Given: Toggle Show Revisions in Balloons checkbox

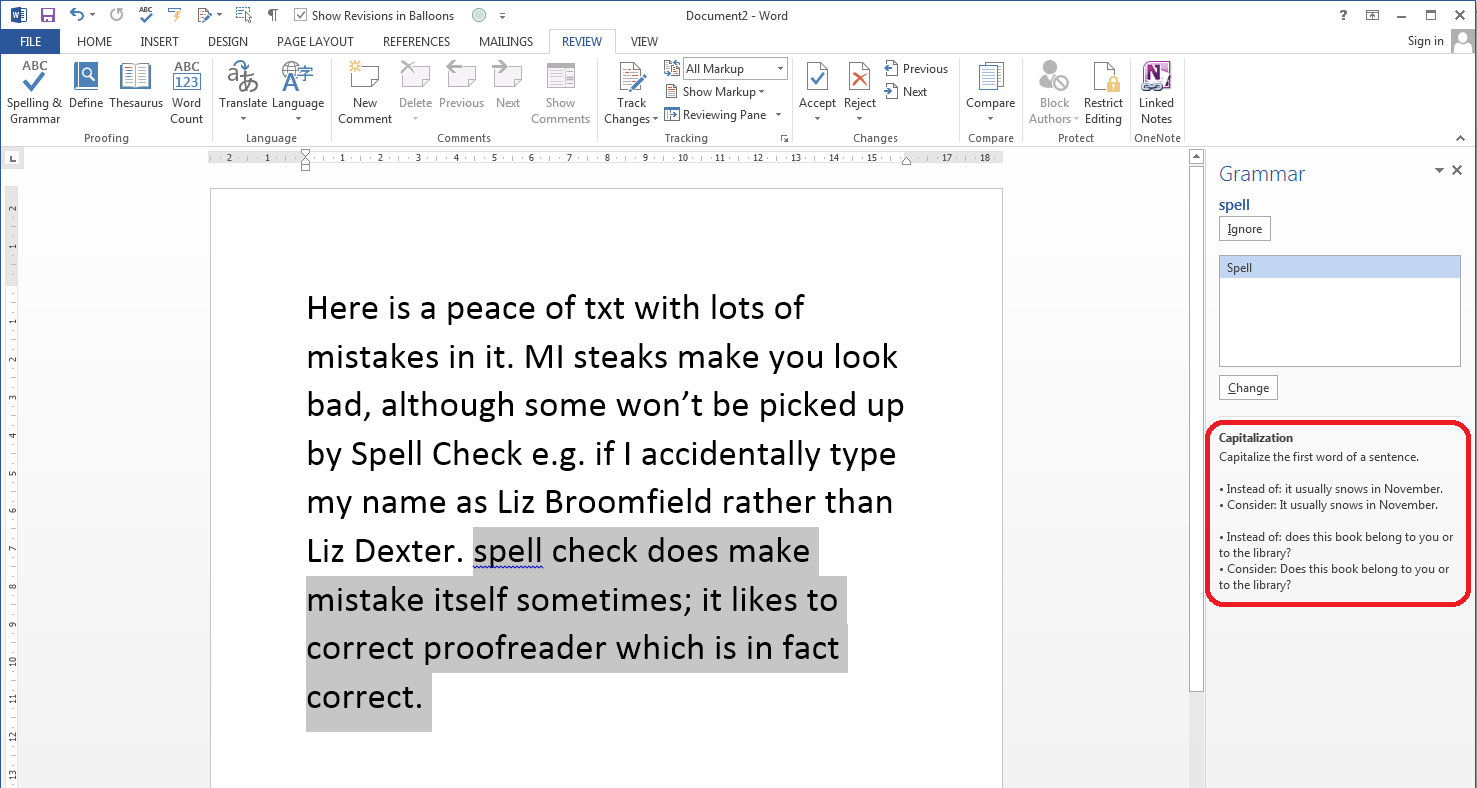Looking at the screenshot, I should [301, 15].
